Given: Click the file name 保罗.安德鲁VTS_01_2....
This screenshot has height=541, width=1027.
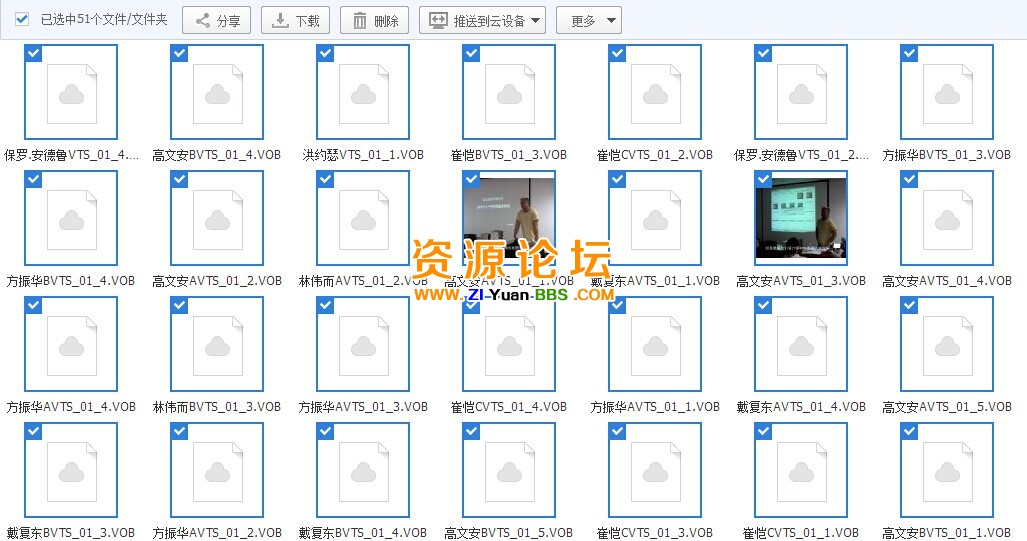Looking at the screenshot, I should [x=801, y=155].
